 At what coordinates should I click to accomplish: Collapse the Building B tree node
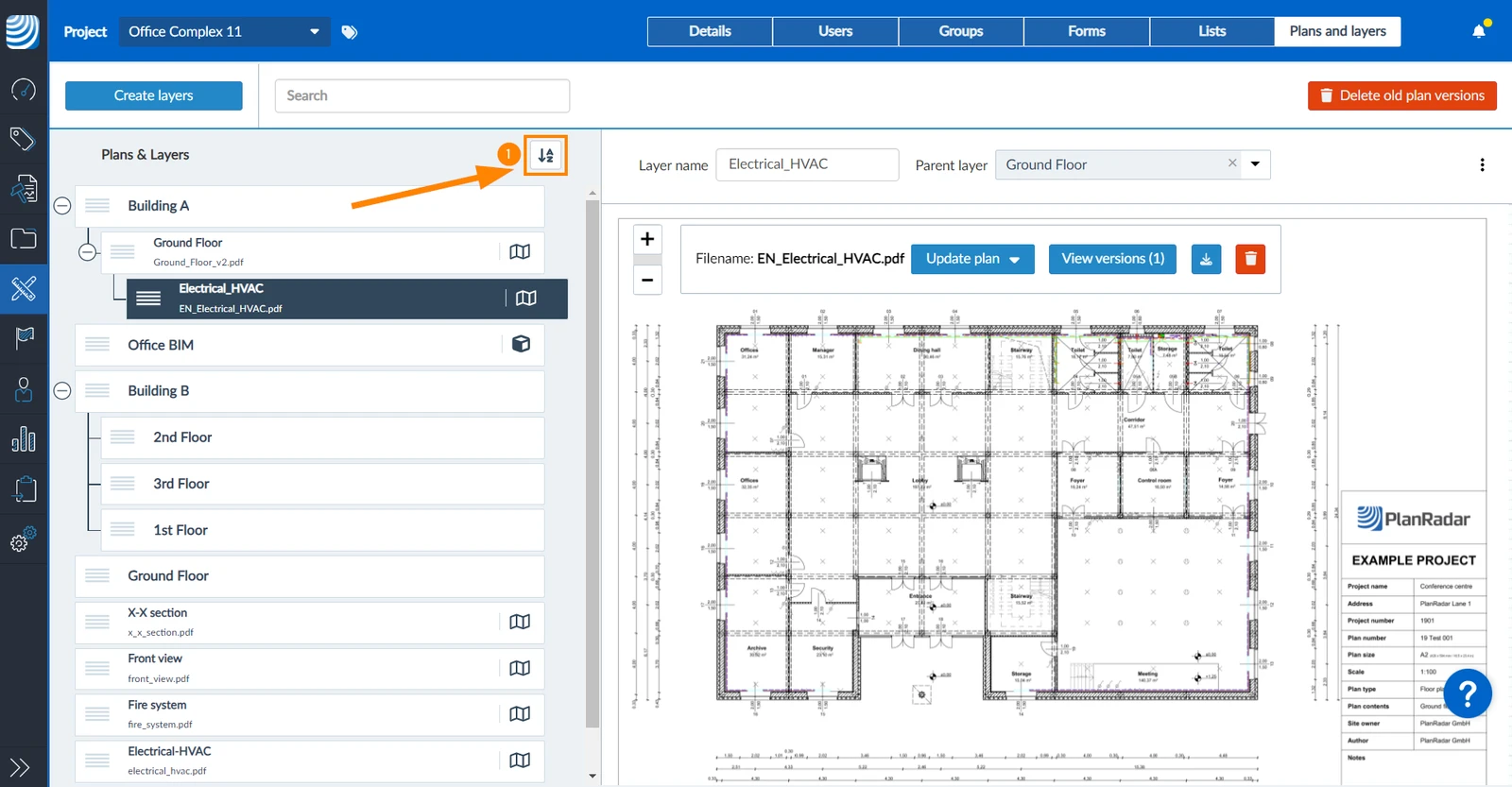[x=62, y=391]
